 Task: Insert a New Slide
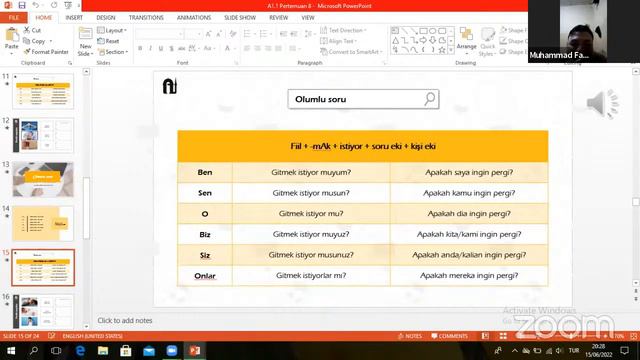click(85, 42)
